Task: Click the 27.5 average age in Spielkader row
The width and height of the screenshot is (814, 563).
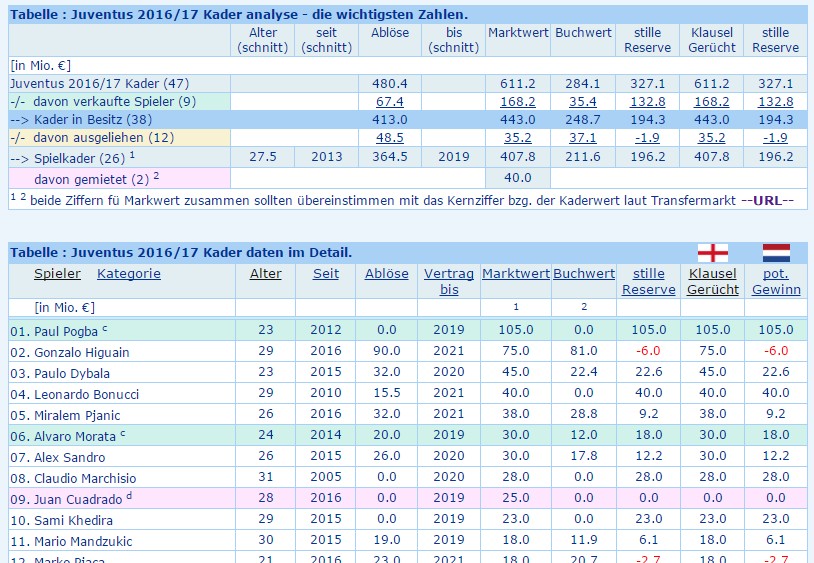Action: pyautogui.click(x=263, y=157)
